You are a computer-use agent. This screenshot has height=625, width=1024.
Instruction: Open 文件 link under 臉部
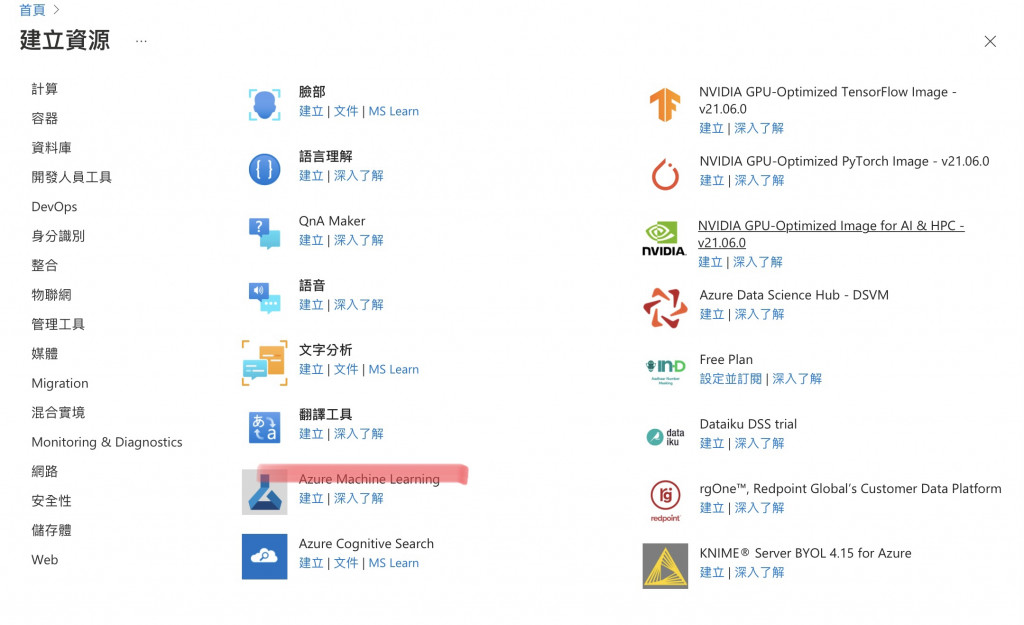coord(346,111)
